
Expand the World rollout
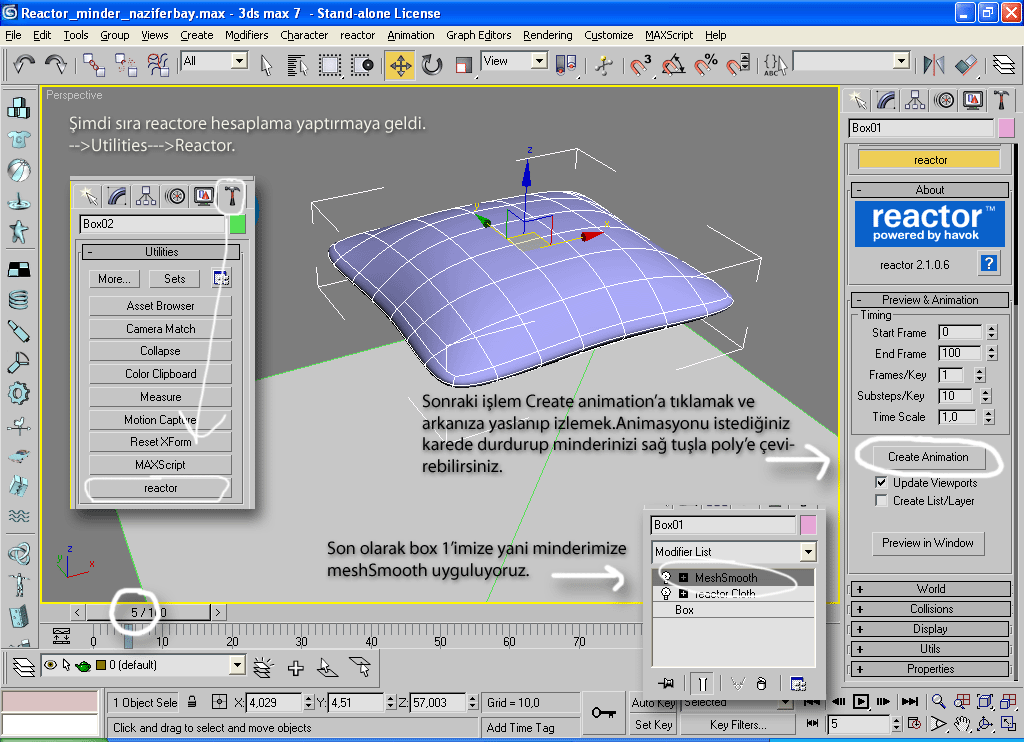(x=930, y=589)
